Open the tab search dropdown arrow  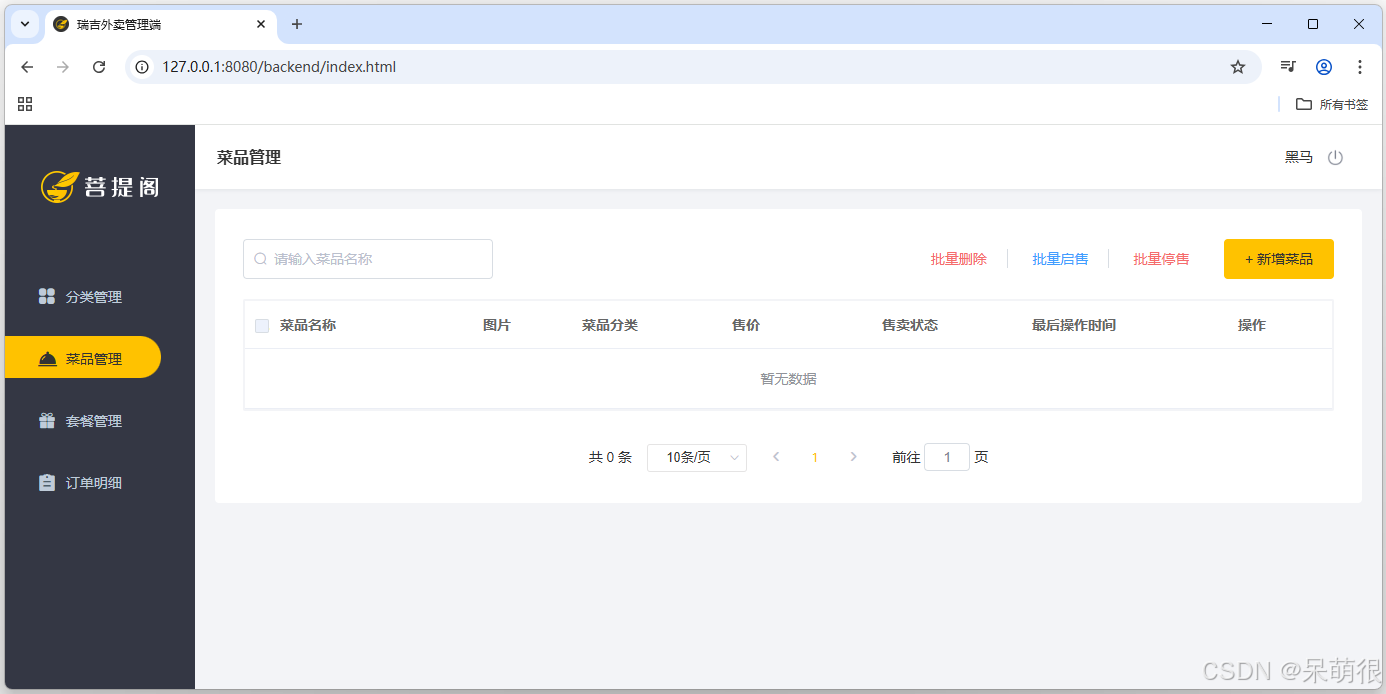[x=25, y=24]
